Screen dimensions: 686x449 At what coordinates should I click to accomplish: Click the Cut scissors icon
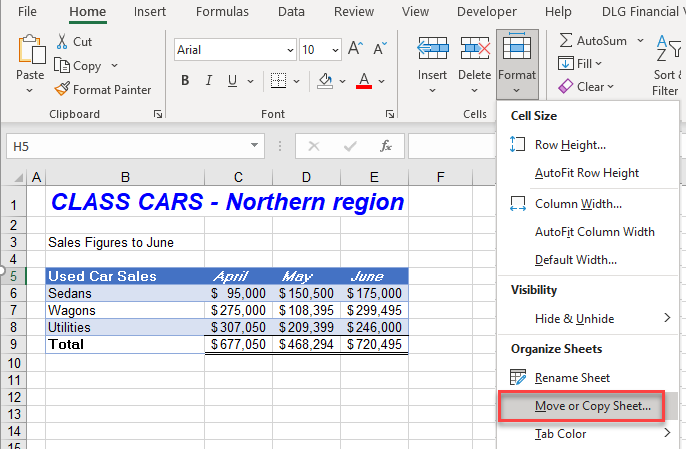(62, 42)
